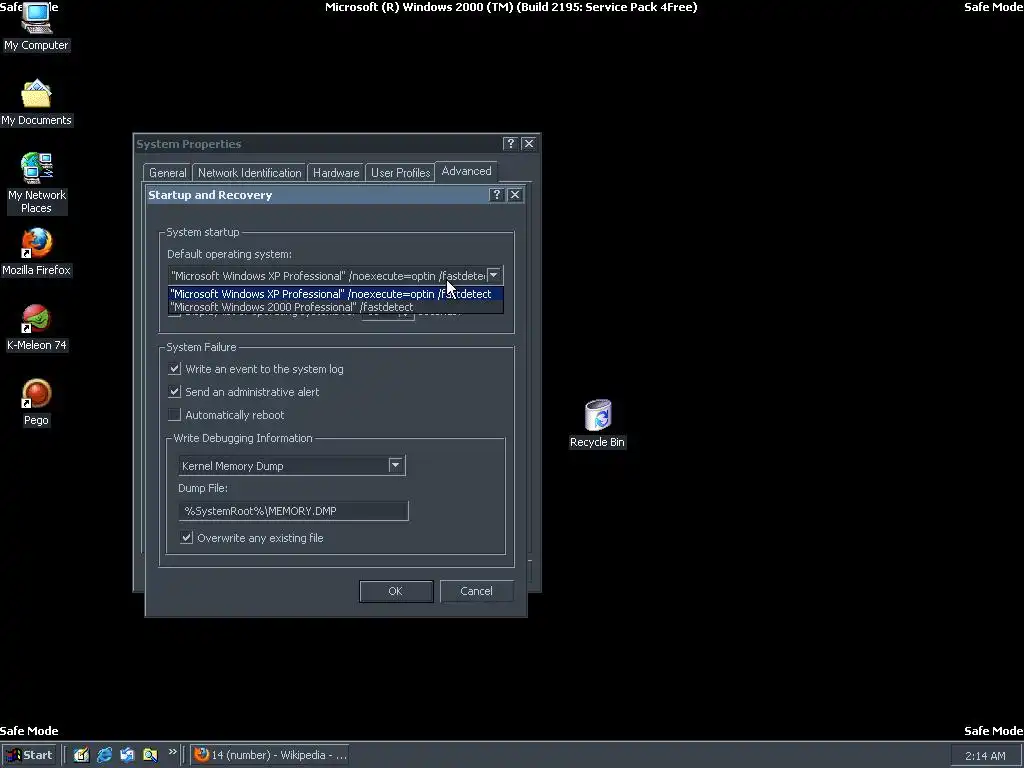1024x768 pixels.
Task: Expand the quick launch overflow chevron
Action: (x=172, y=752)
